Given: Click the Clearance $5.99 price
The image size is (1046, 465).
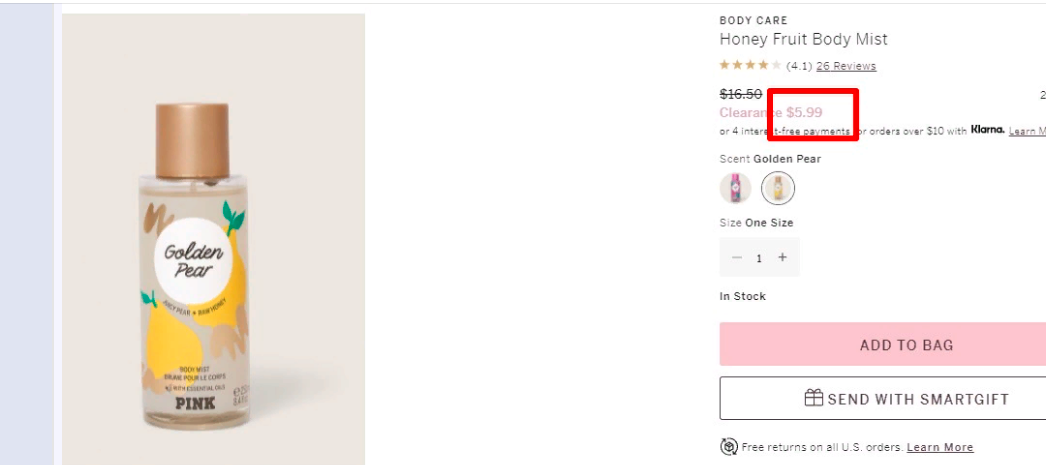Looking at the screenshot, I should coord(770,113).
